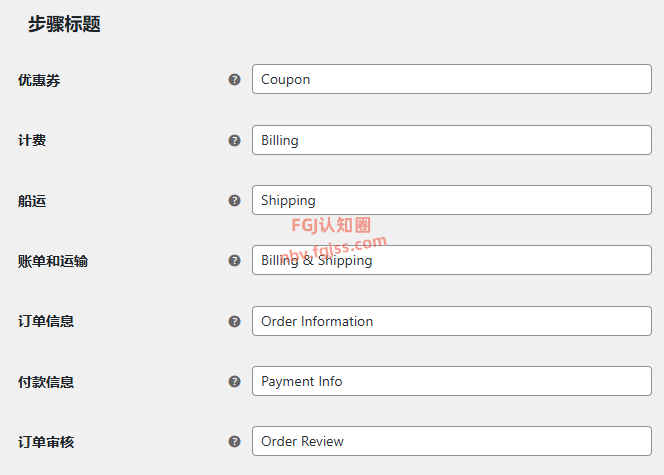Focus the Order Information text field
The height and width of the screenshot is (475, 664).
pos(451,321)
